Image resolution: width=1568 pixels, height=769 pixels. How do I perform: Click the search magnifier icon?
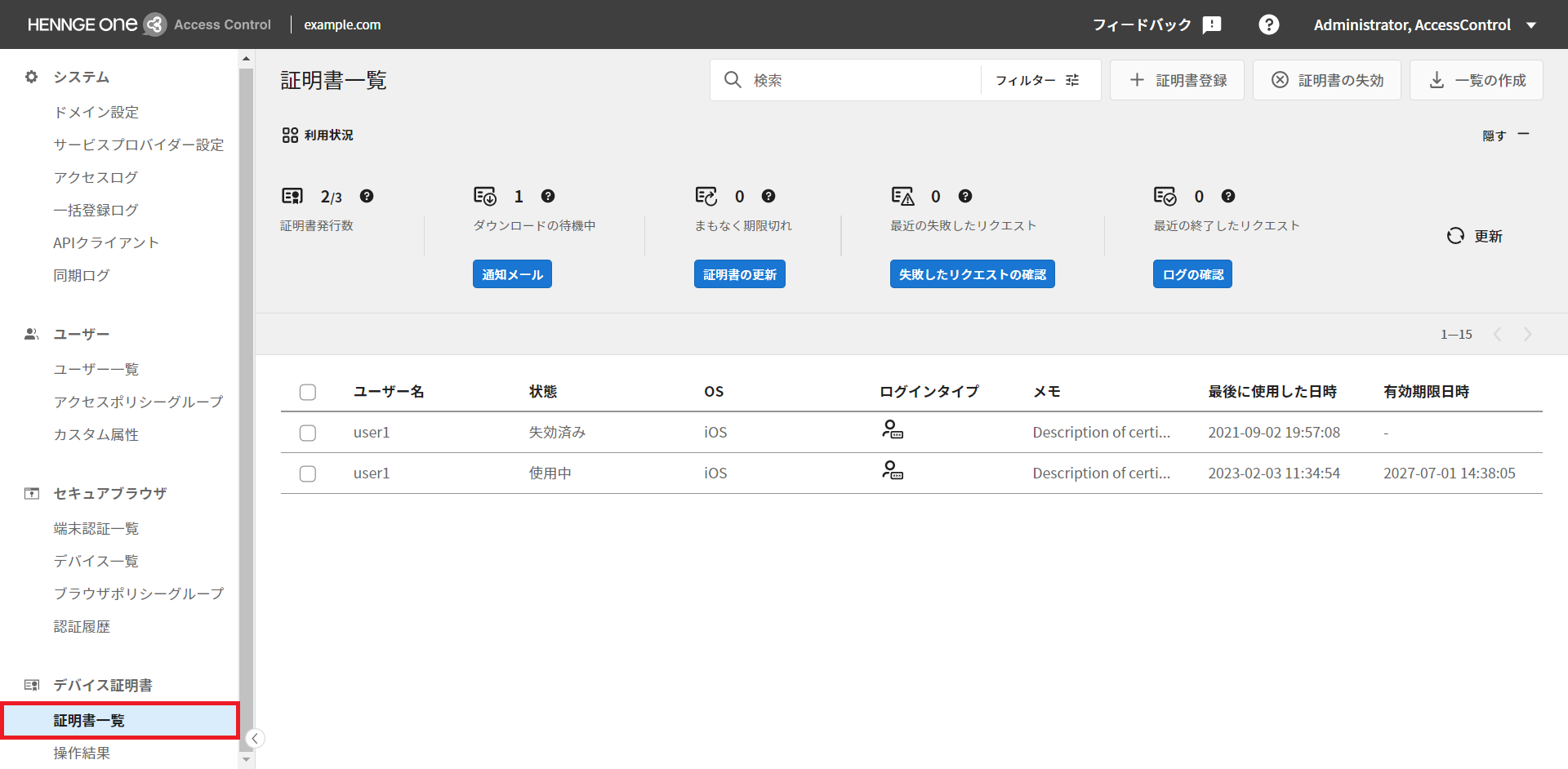tap(733, 80)
